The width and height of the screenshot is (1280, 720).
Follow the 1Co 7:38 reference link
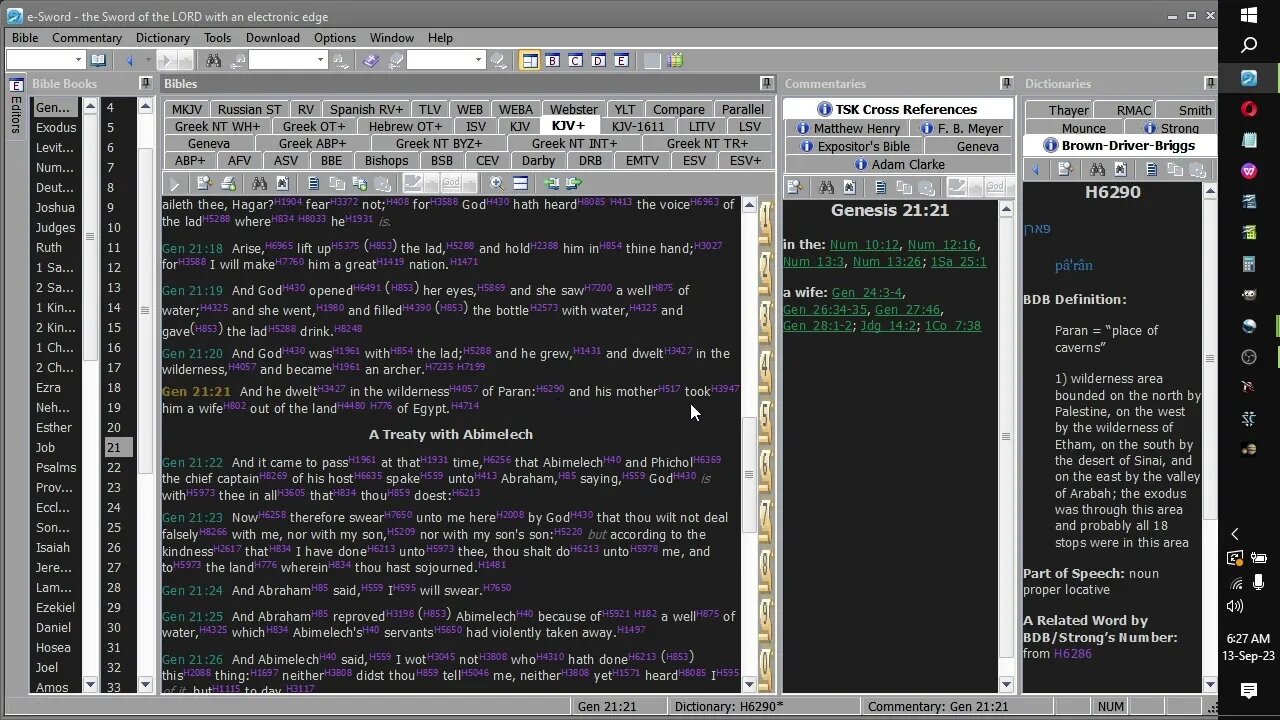pyautogui.click(x=952, y=325)
